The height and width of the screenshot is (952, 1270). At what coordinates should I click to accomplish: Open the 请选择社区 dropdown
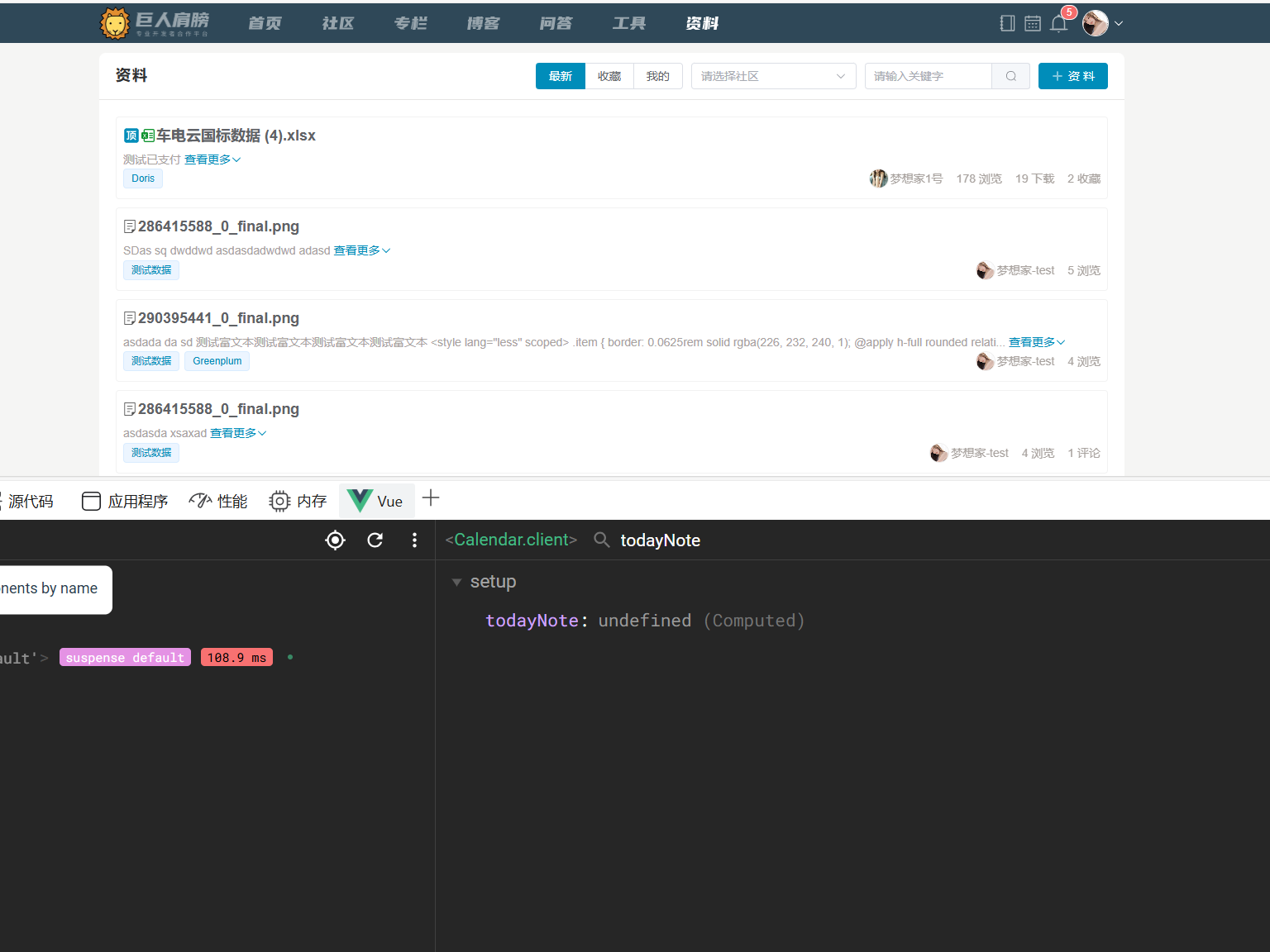click(x=774, y=76)
